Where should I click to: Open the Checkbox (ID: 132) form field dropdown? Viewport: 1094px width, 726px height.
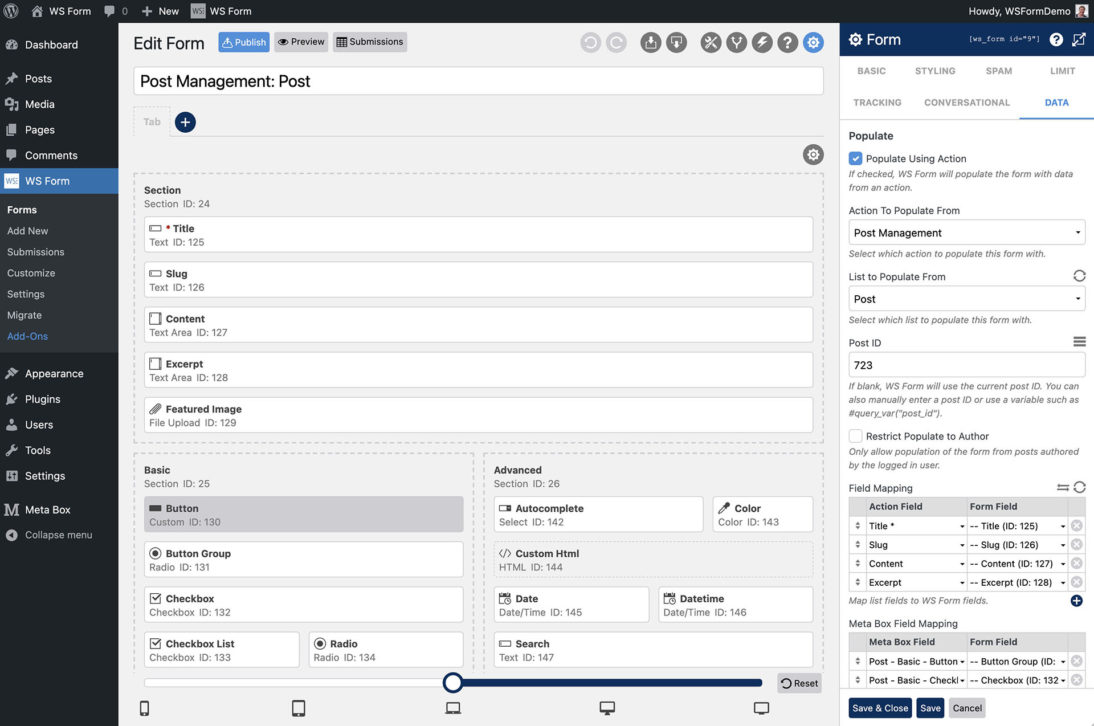pyautogui.click(x=1017, y=680)
